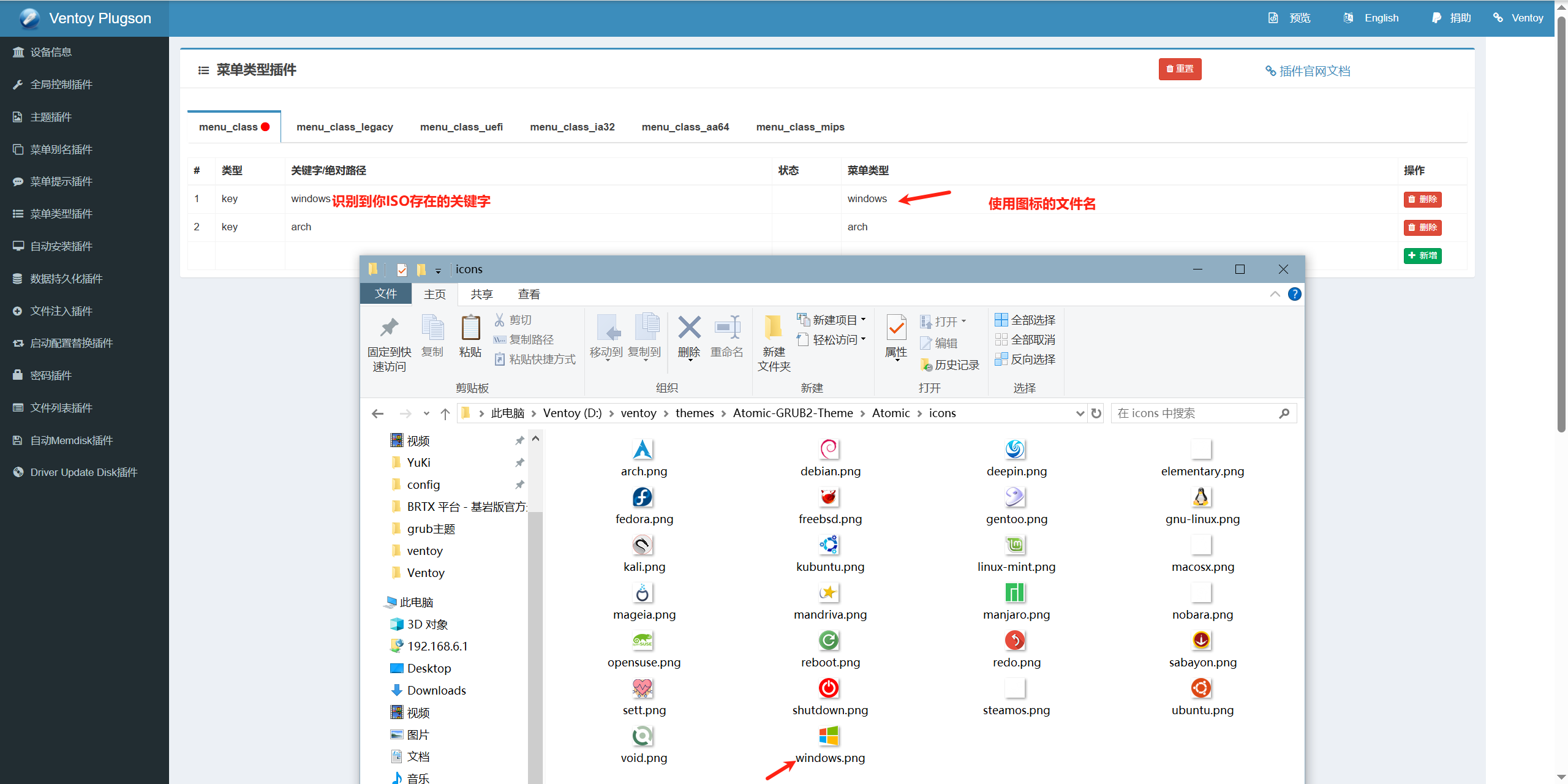Click the Invert Selection icon
The height and width of the screenshot is (784, 1568).
pos(1001,359)
